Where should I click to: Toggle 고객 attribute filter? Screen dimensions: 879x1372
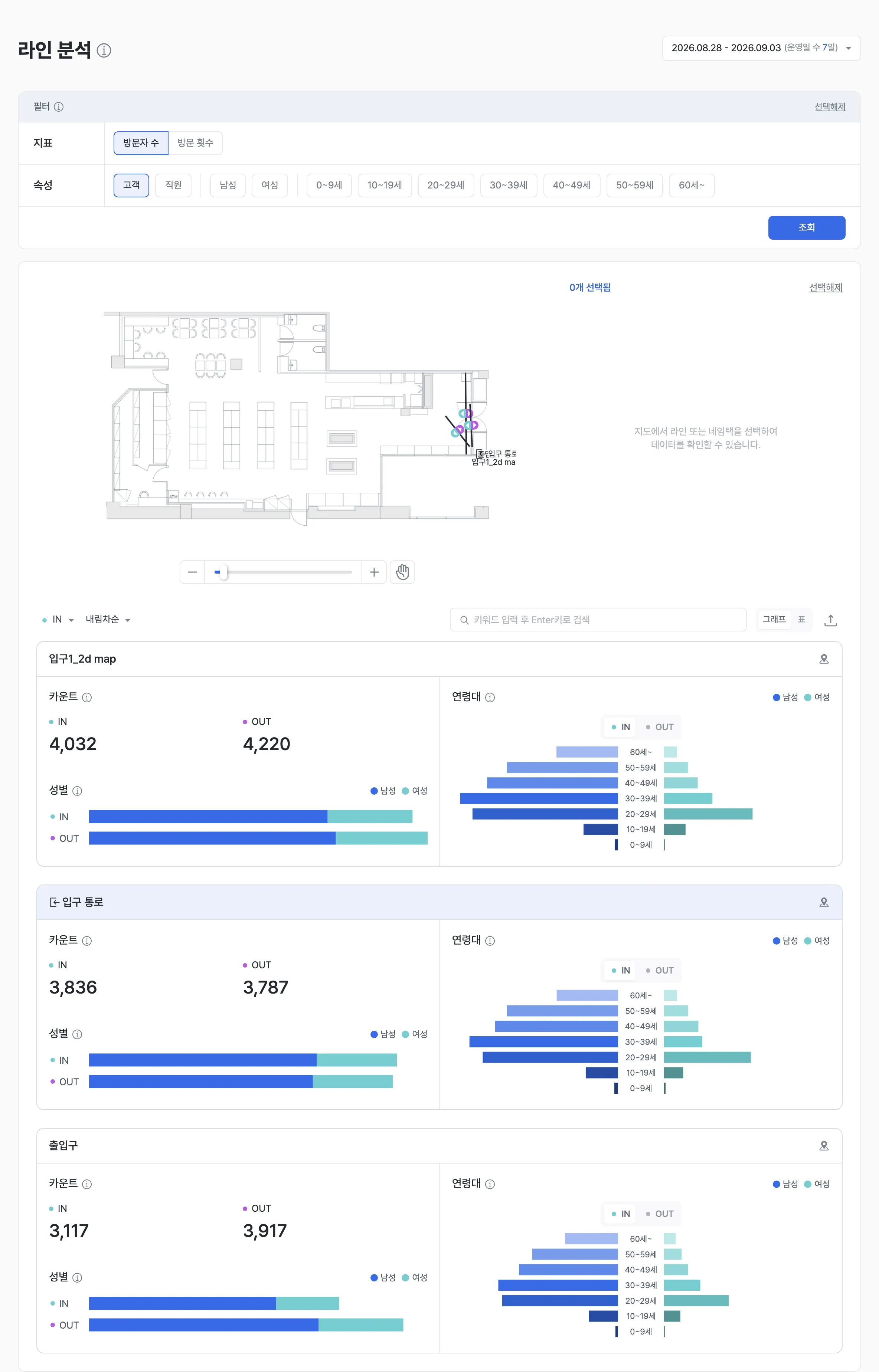click(131, 185)
